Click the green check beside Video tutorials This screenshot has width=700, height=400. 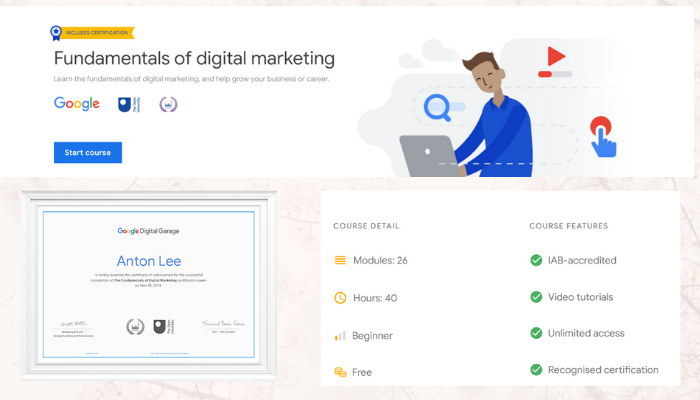tap(536, 297)
